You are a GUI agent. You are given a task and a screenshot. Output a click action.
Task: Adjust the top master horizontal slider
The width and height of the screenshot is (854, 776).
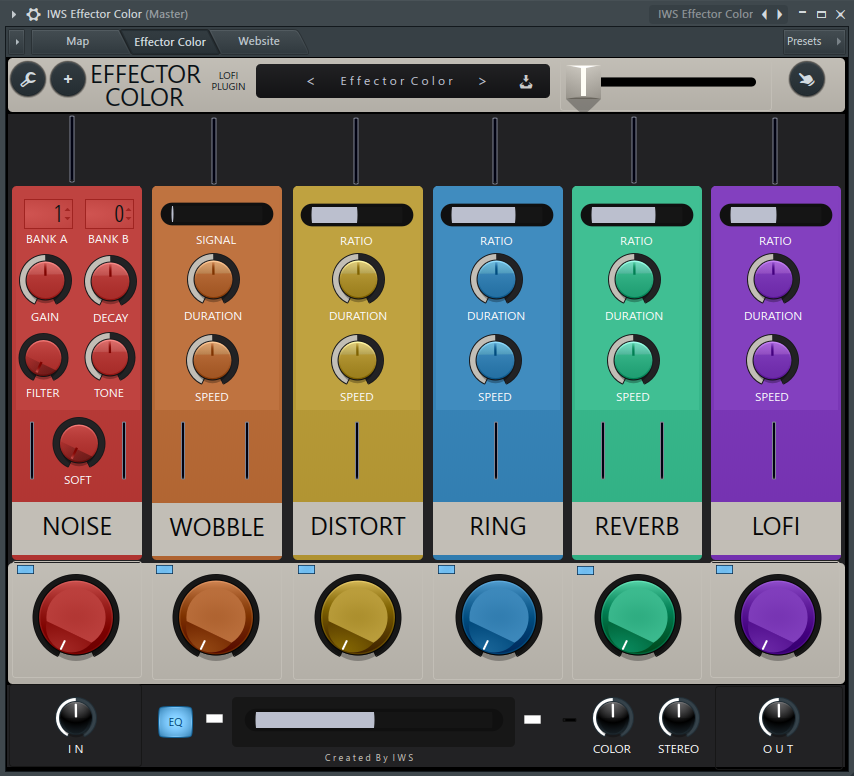point(661,82)
